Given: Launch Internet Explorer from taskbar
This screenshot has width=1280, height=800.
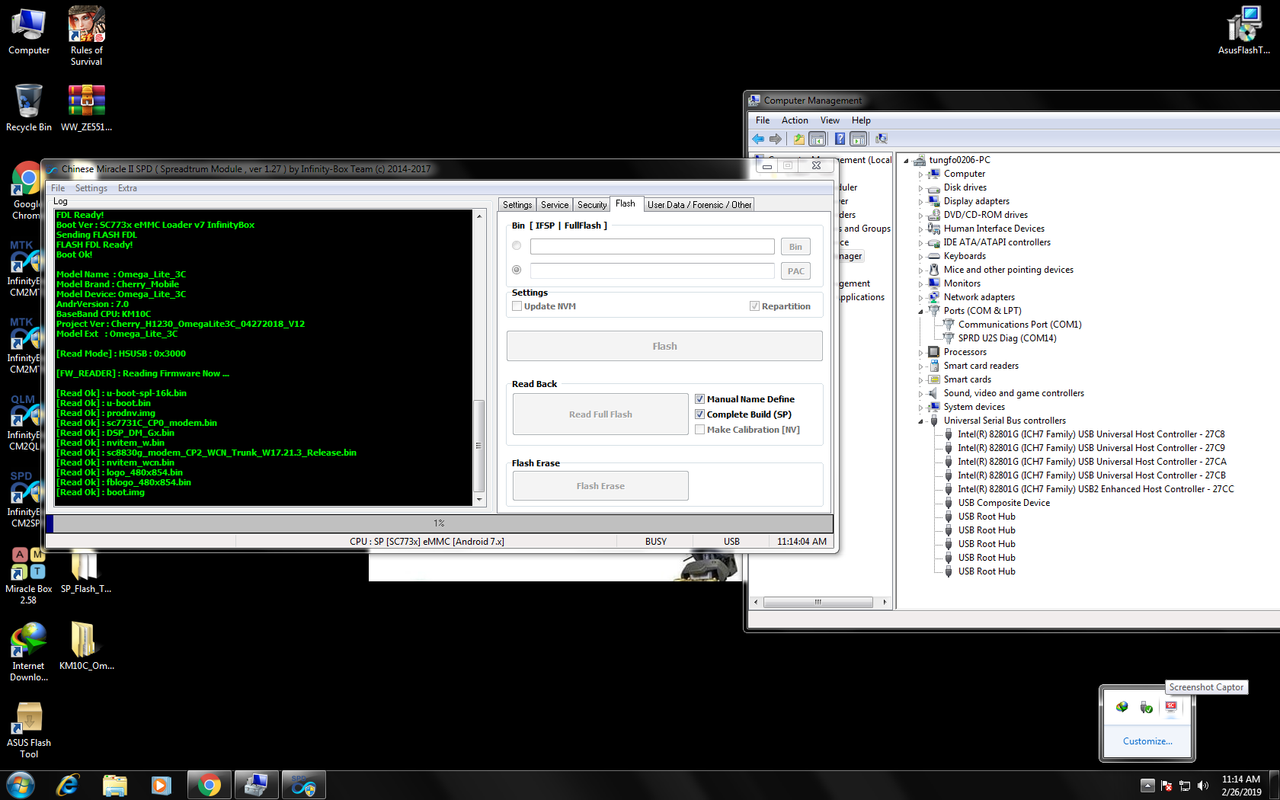Looking at the screenshot, I should (x=68, y=784).
